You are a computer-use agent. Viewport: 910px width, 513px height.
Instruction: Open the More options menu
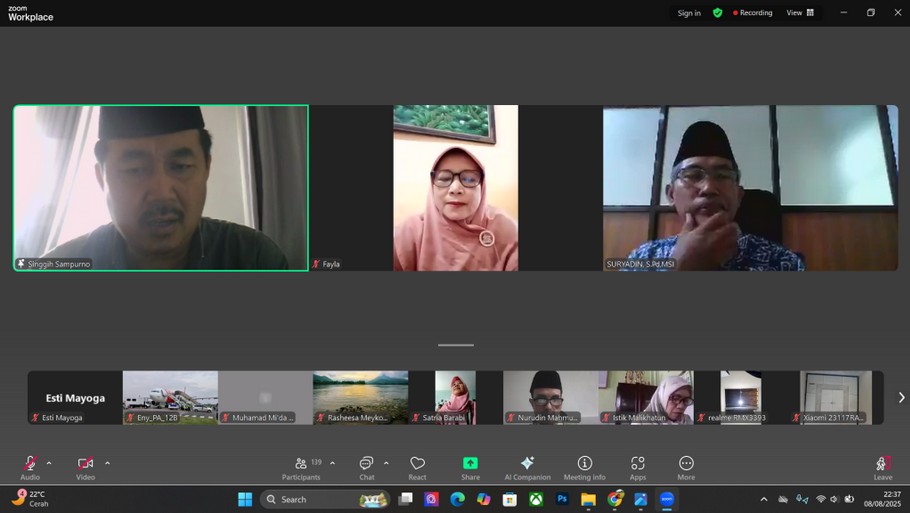[686, 467]
